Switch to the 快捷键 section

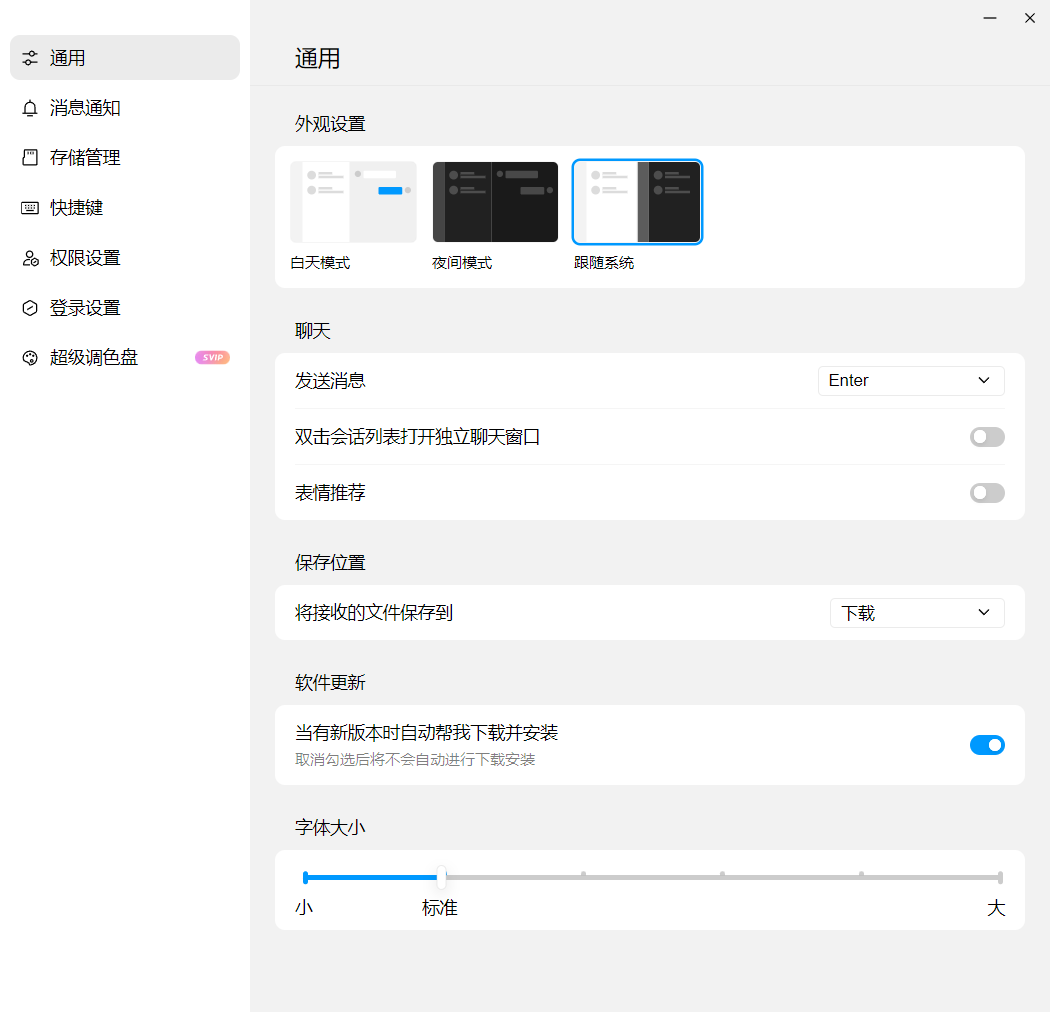(77, 208)
